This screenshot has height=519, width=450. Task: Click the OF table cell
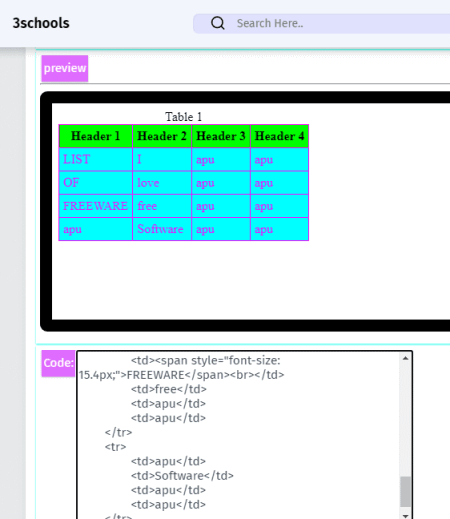pyautogui.click(x=96, y=183)
